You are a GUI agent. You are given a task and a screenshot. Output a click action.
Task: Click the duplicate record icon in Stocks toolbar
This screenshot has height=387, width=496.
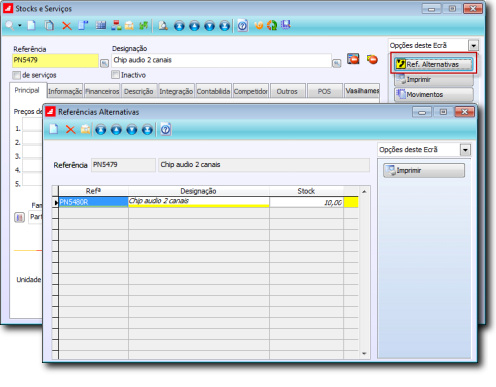pyautogui.click(x=49, y=25)
